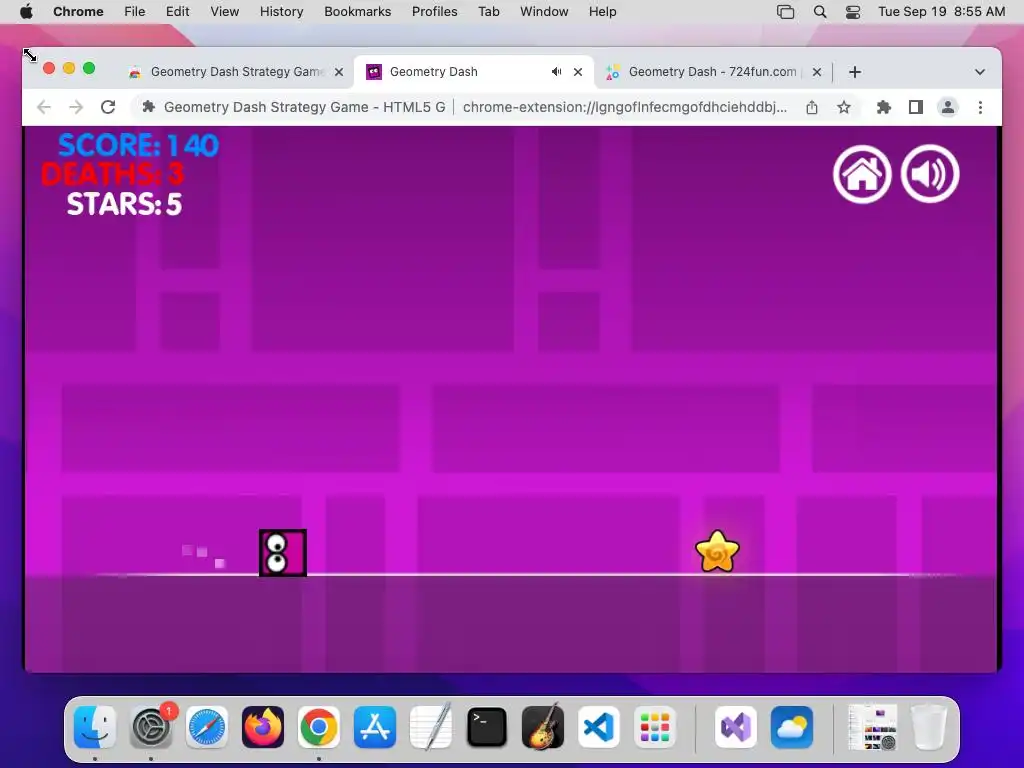Click the chrome-extension URL address field
This screenshot has height=768, width=1024.
[625, 107]
